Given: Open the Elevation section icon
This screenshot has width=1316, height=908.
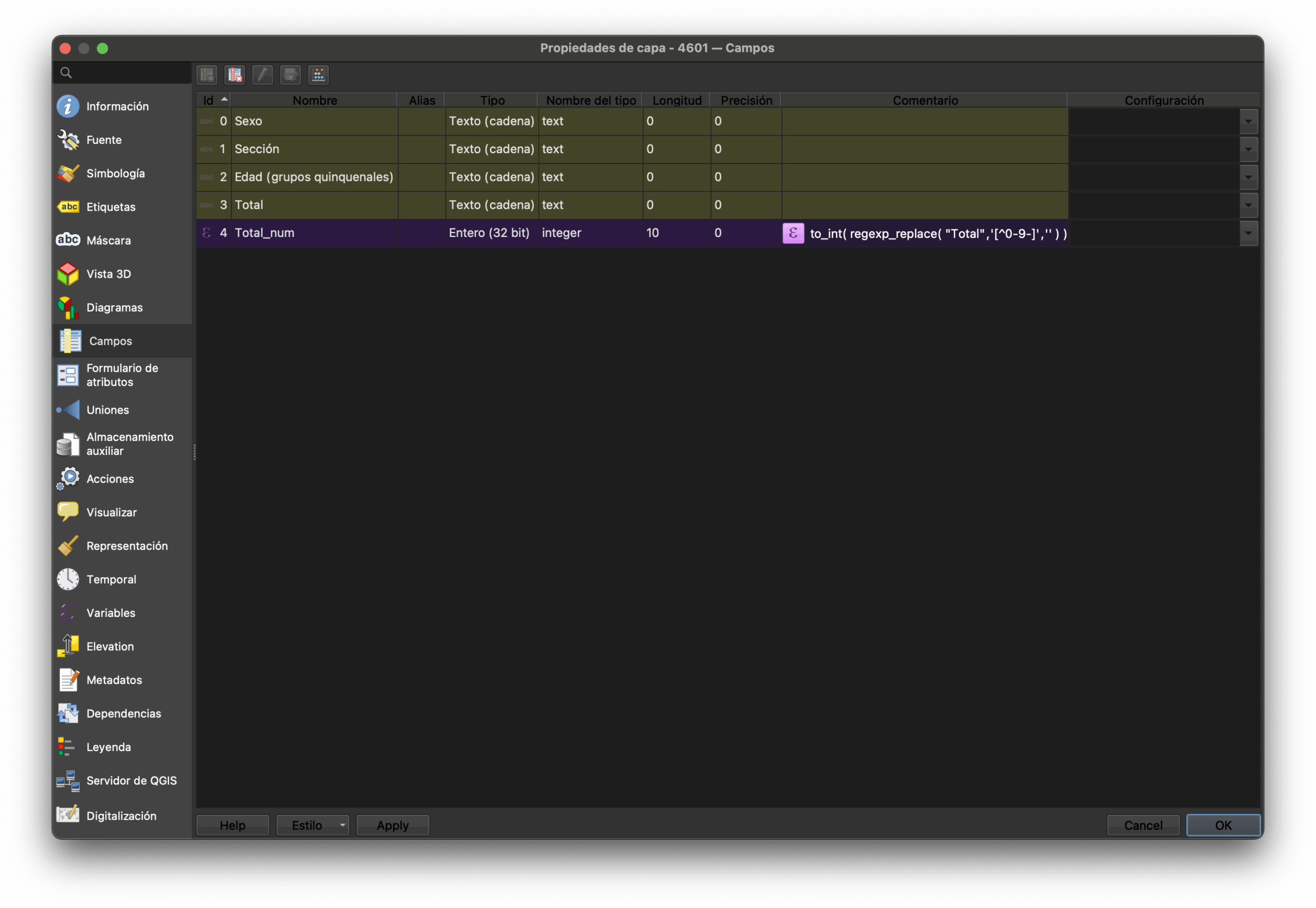Looking at the screenshot, I should pos(68,646).
